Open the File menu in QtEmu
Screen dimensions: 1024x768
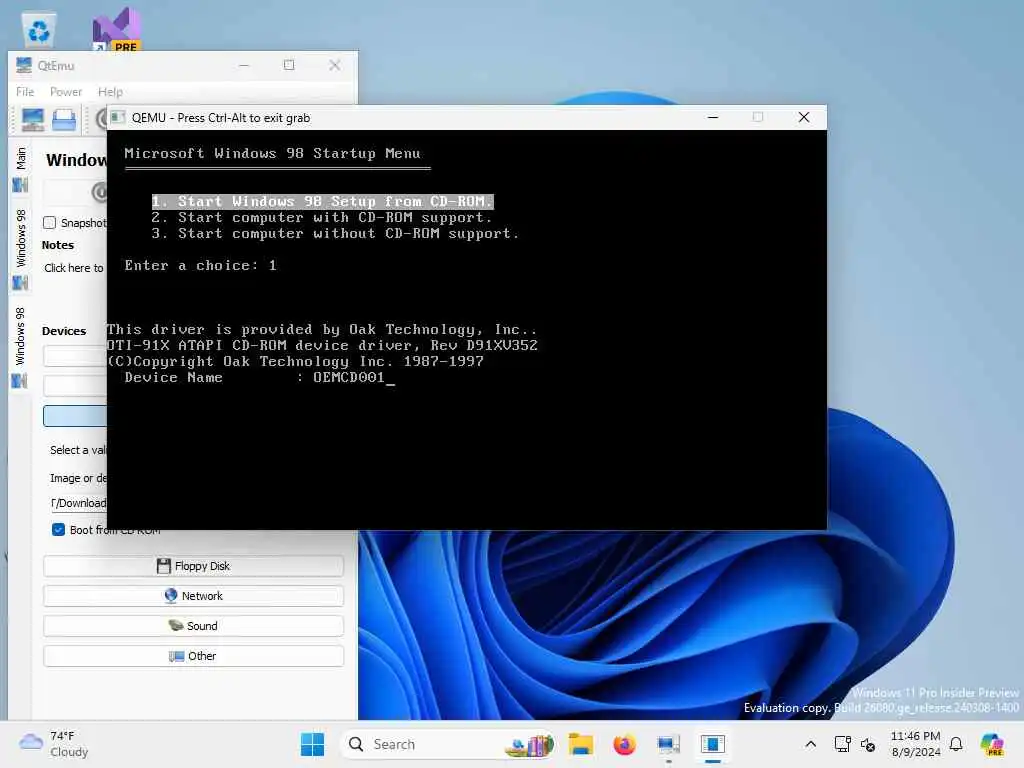pyautogui.click(x=25, y=92)
